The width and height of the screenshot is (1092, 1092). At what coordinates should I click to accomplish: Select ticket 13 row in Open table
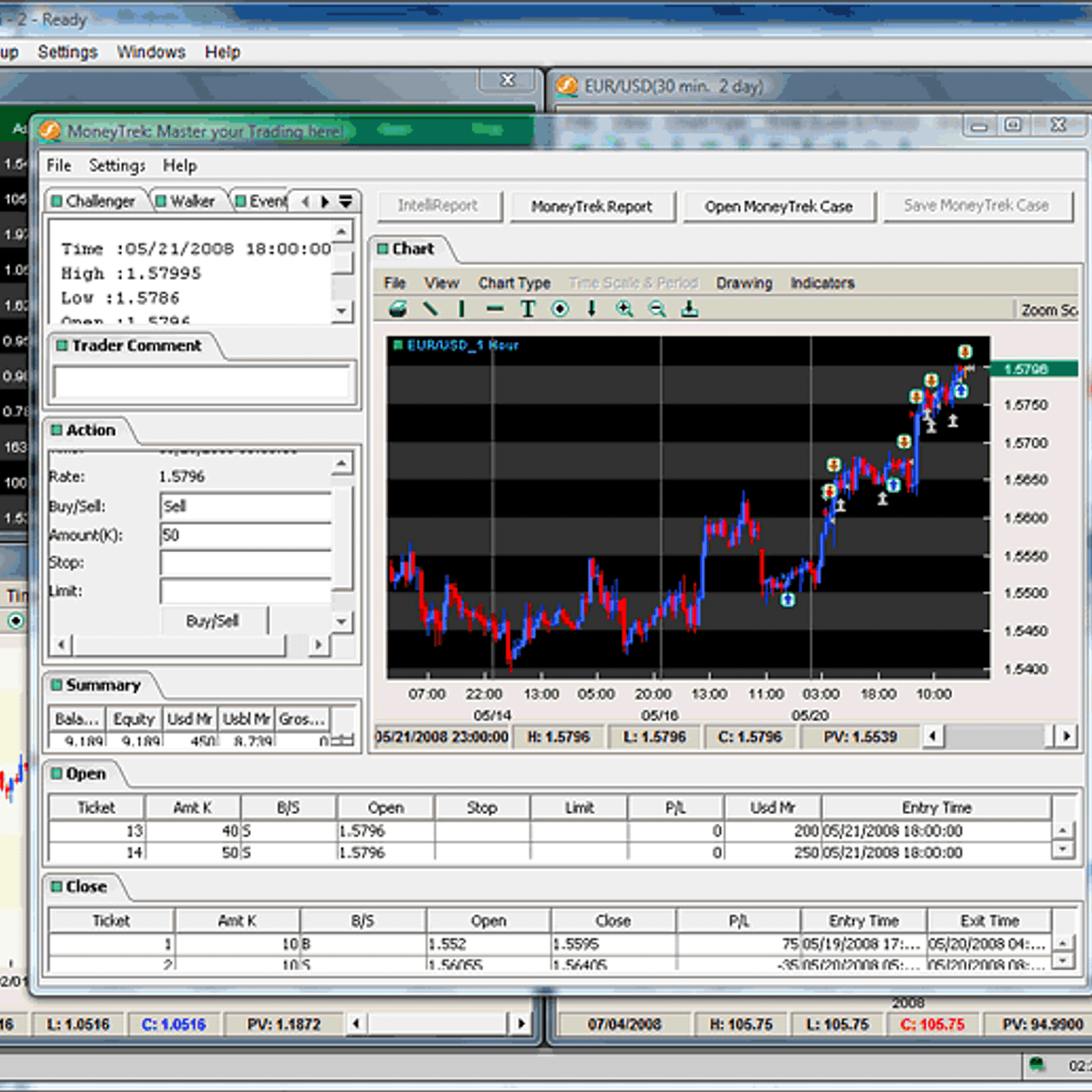(550, 831)
